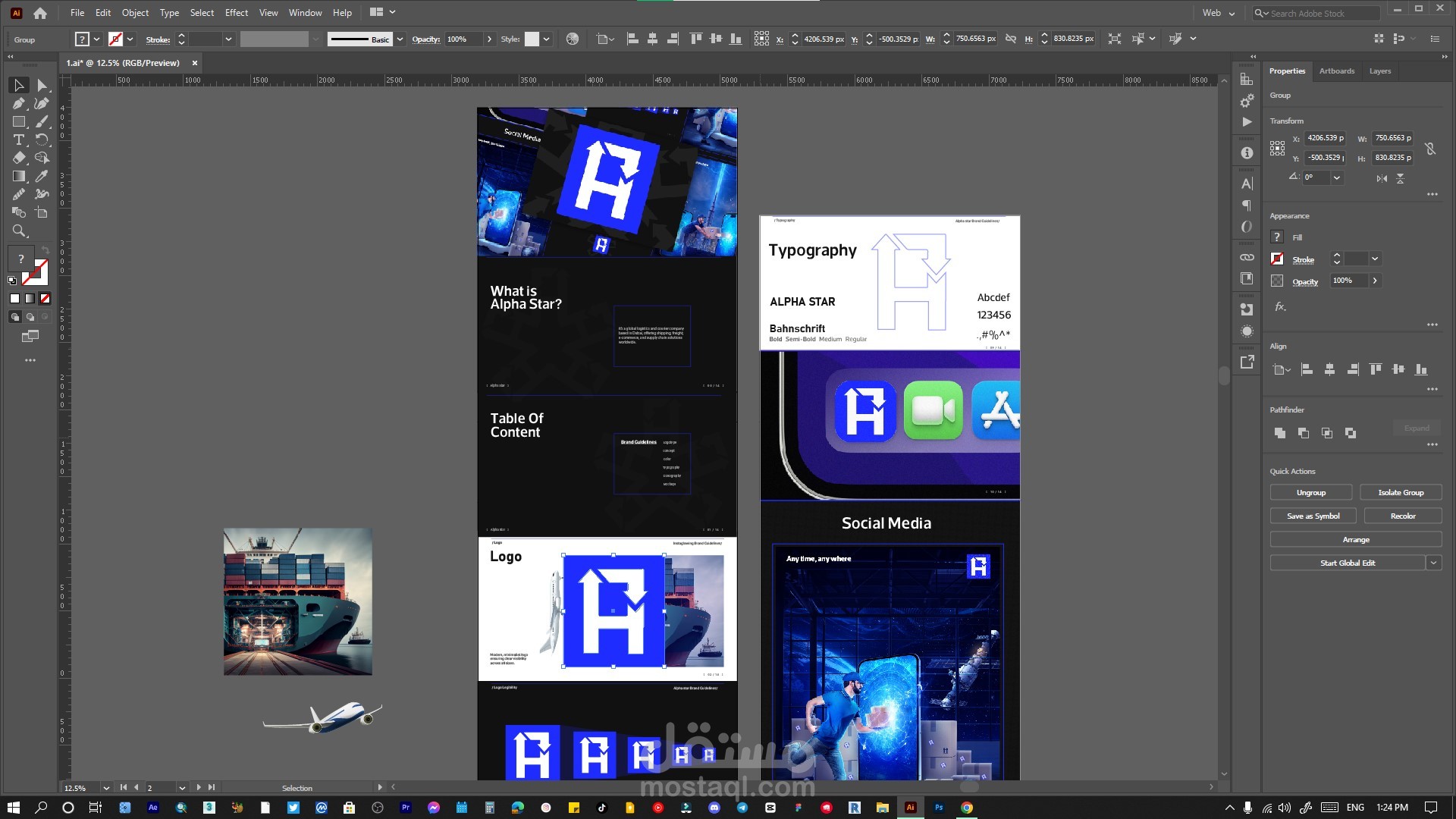Set fill to None in toolbar
The width and height of the screenshot is (1456, 819).
click(x=45, y=299)
